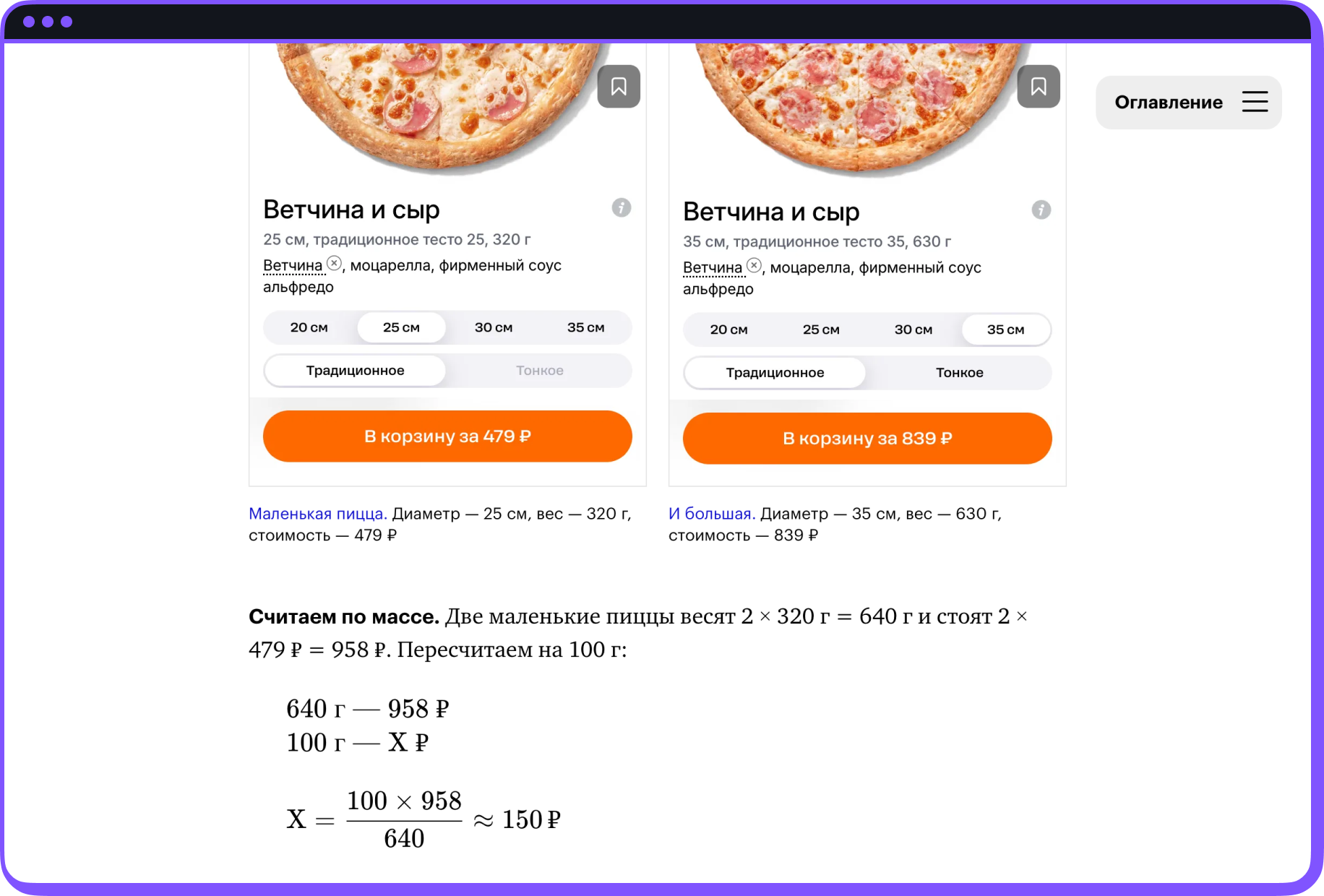
Task: Click the hamburger icon in the Оглавление button
Action: point(1255,102)
